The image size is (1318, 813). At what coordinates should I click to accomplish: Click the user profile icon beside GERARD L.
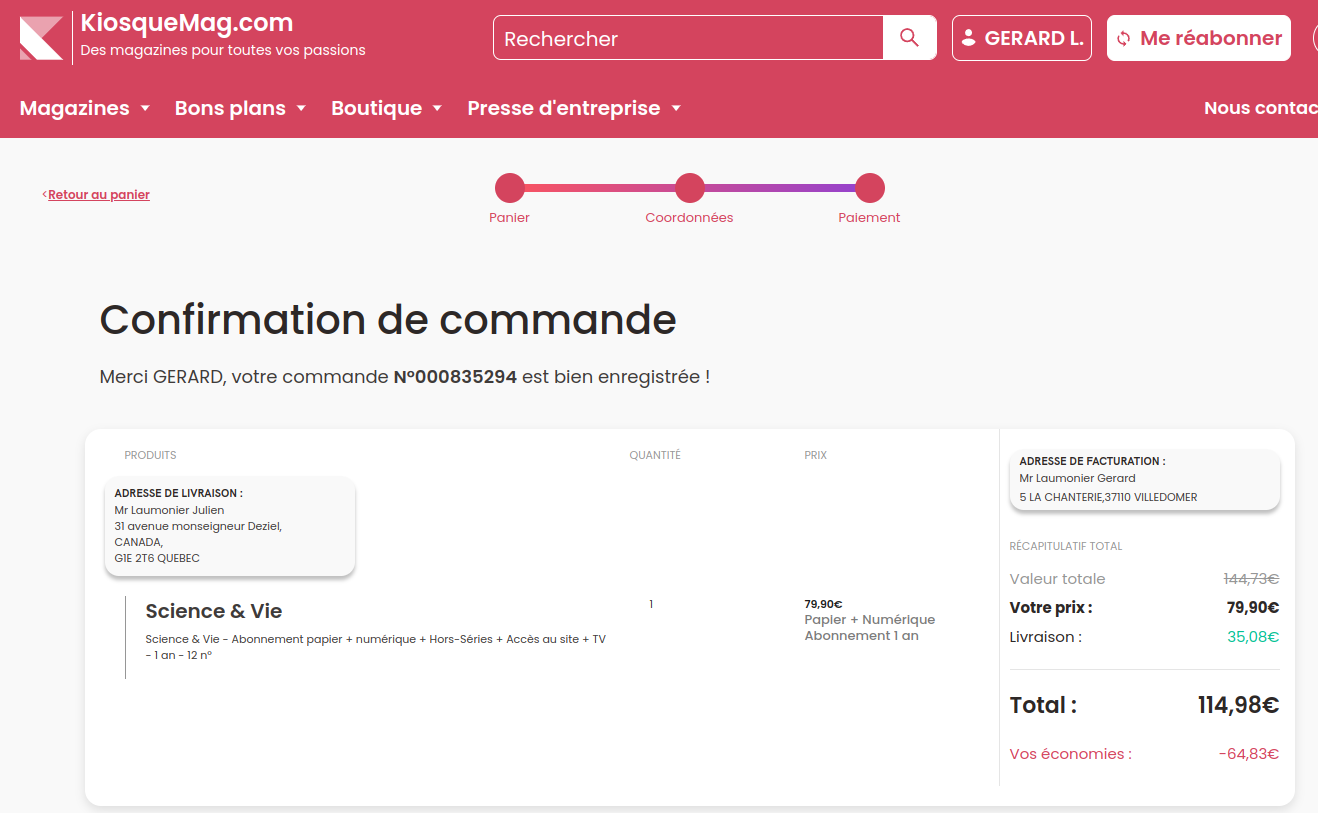click(x=968, y=38)
